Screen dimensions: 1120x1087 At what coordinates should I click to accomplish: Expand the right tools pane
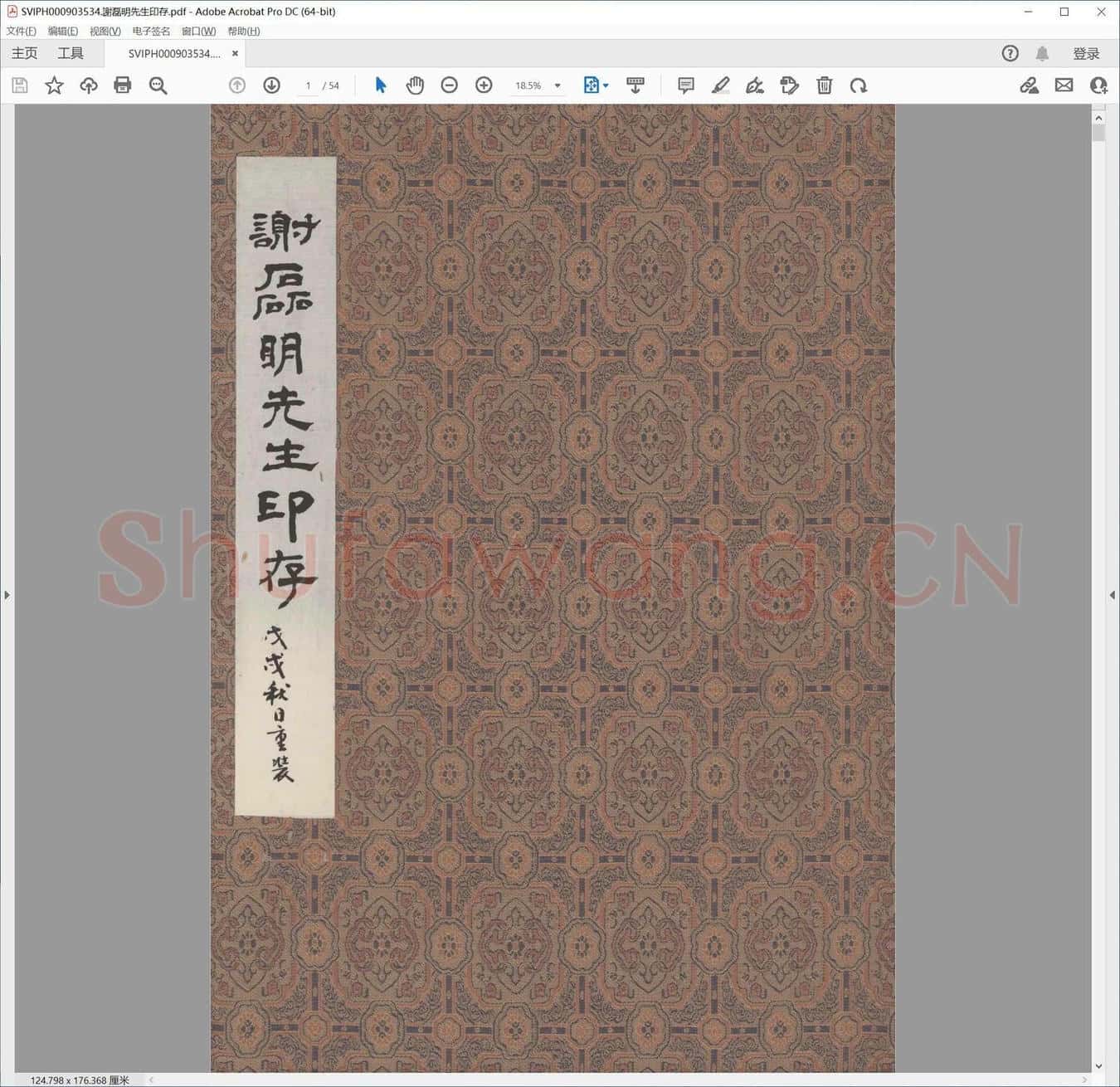click(x=1113, y=595)
